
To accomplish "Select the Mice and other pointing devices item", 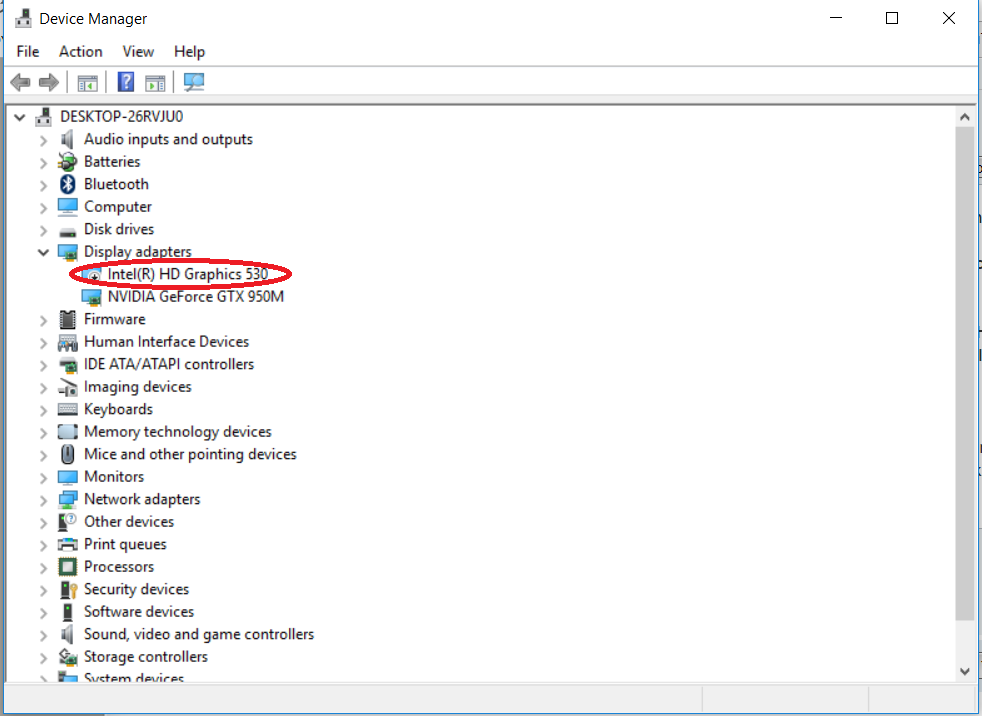I will point(190,454).
